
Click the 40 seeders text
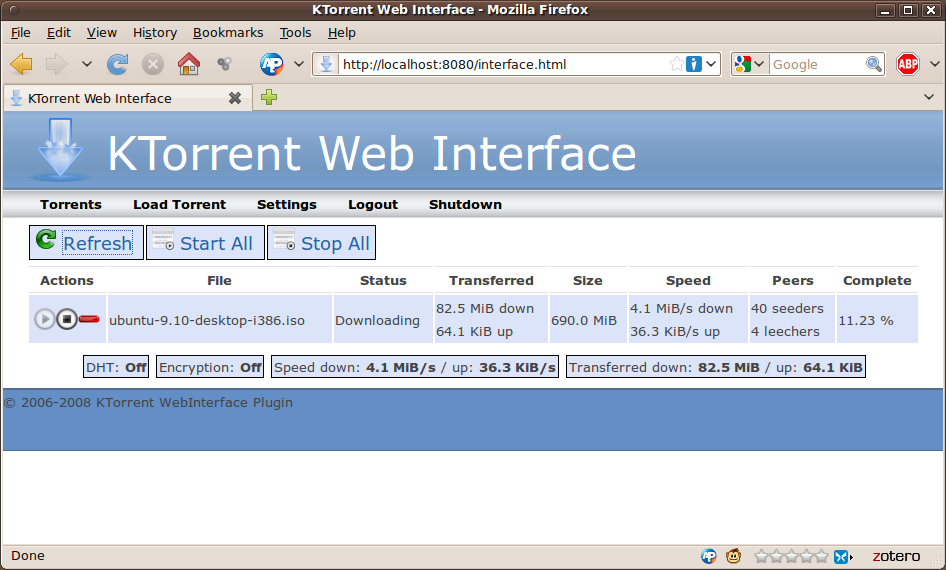click(x=787, y=308)
